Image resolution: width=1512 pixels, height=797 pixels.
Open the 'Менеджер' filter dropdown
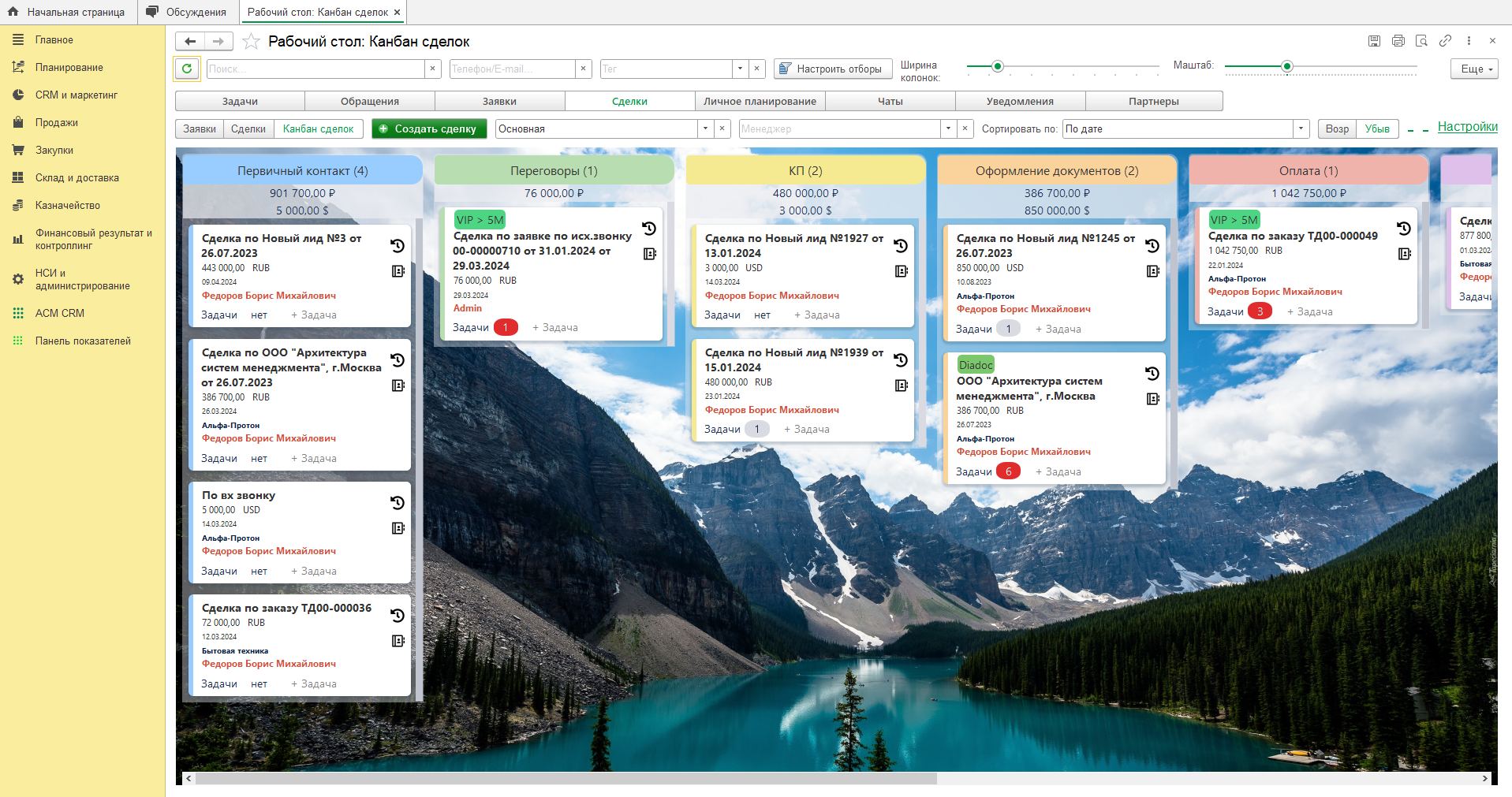948,128
